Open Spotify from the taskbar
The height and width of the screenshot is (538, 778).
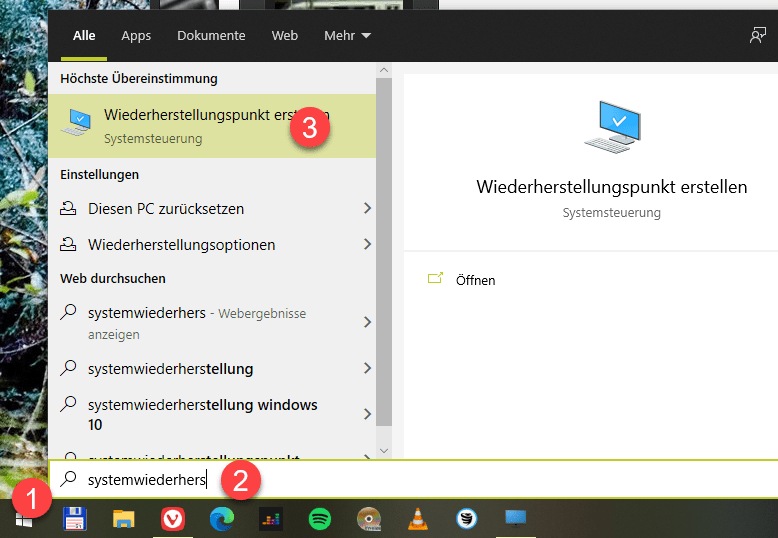320,519
